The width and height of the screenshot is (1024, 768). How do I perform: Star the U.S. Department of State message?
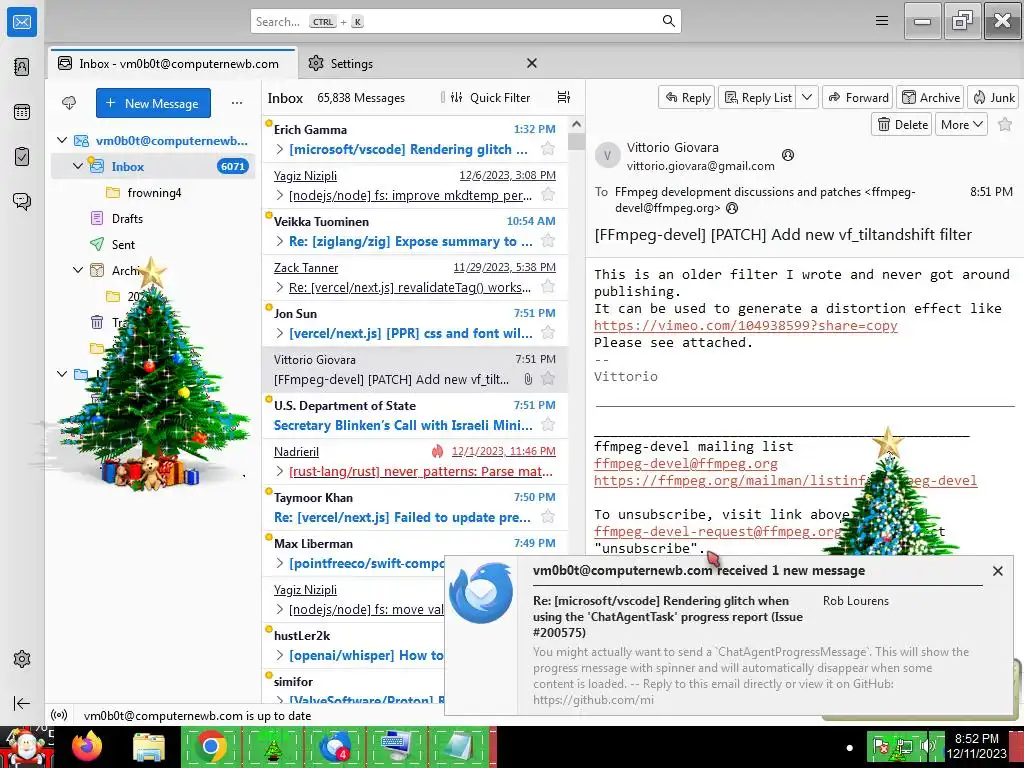(x=548, y=425)
